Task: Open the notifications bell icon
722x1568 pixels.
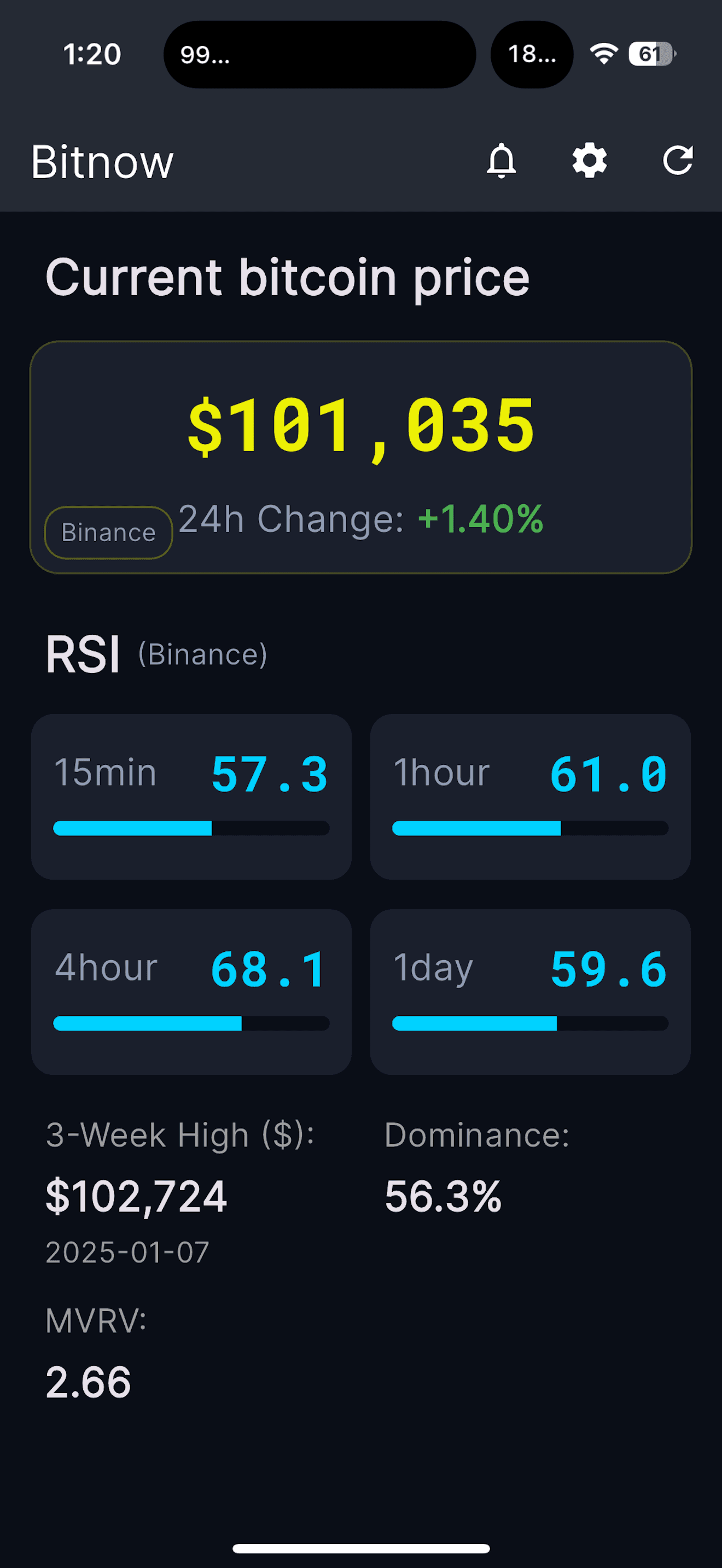Action: (501, 161)
